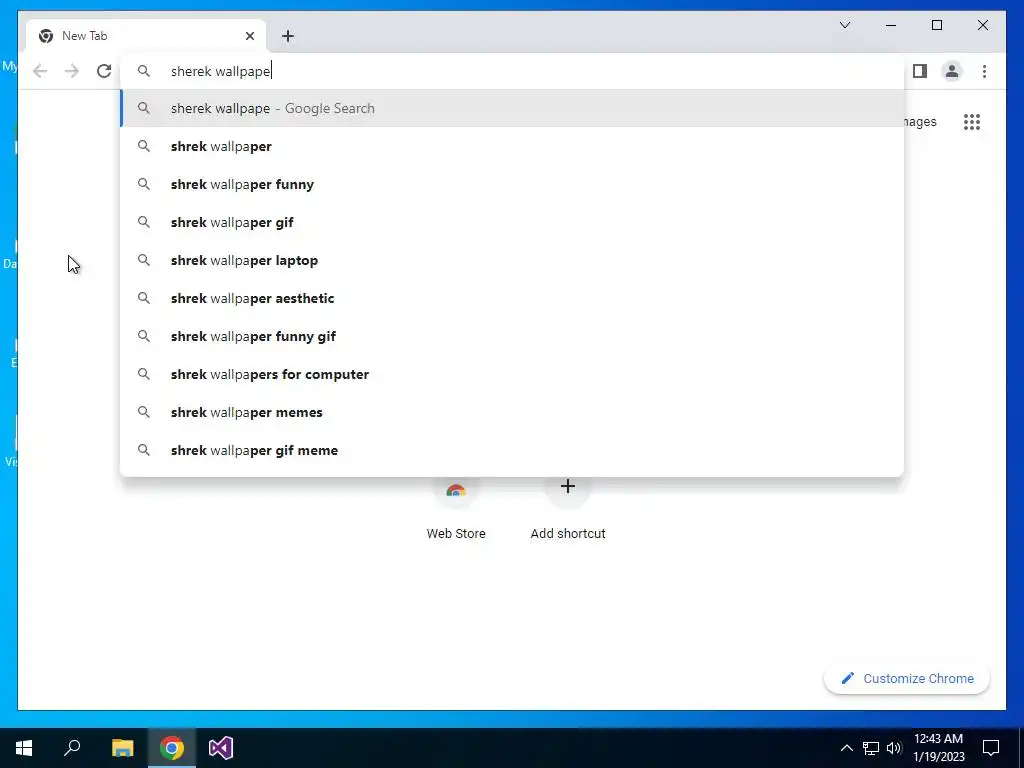
Task: Open the network status tray icon
Action: [871, 748]
